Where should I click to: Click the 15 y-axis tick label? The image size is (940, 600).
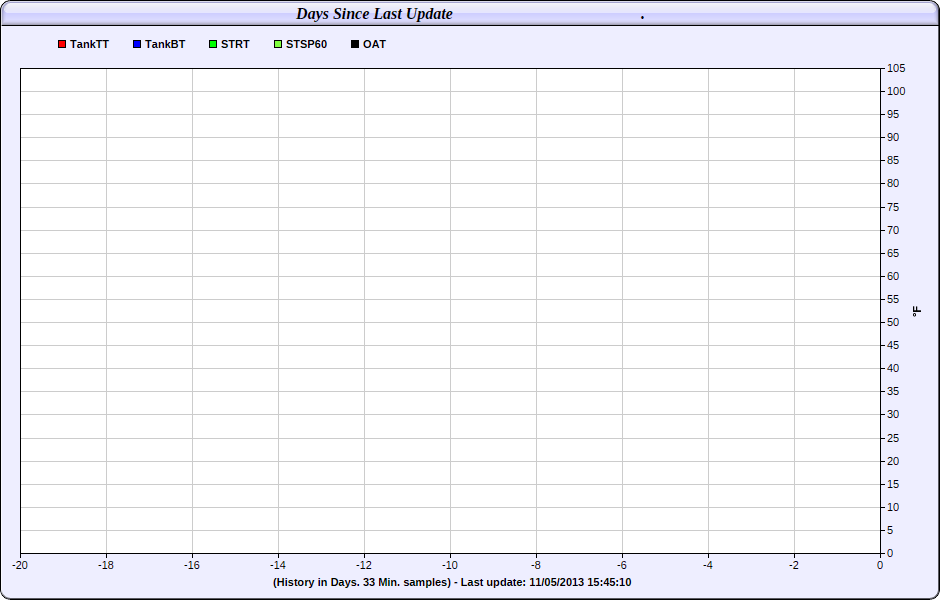(893, 484)
